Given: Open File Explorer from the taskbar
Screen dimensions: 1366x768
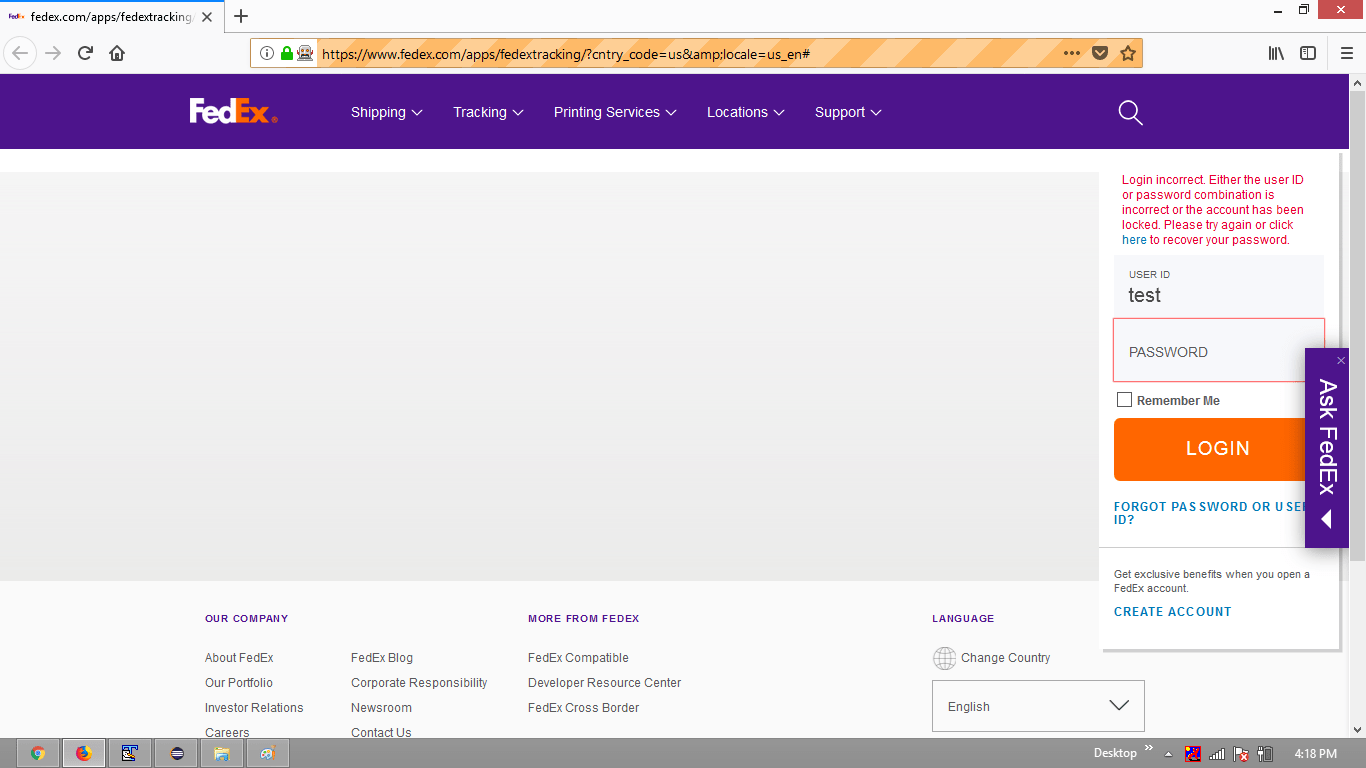Looking at the screenshot, I should (x=222, y=753).
